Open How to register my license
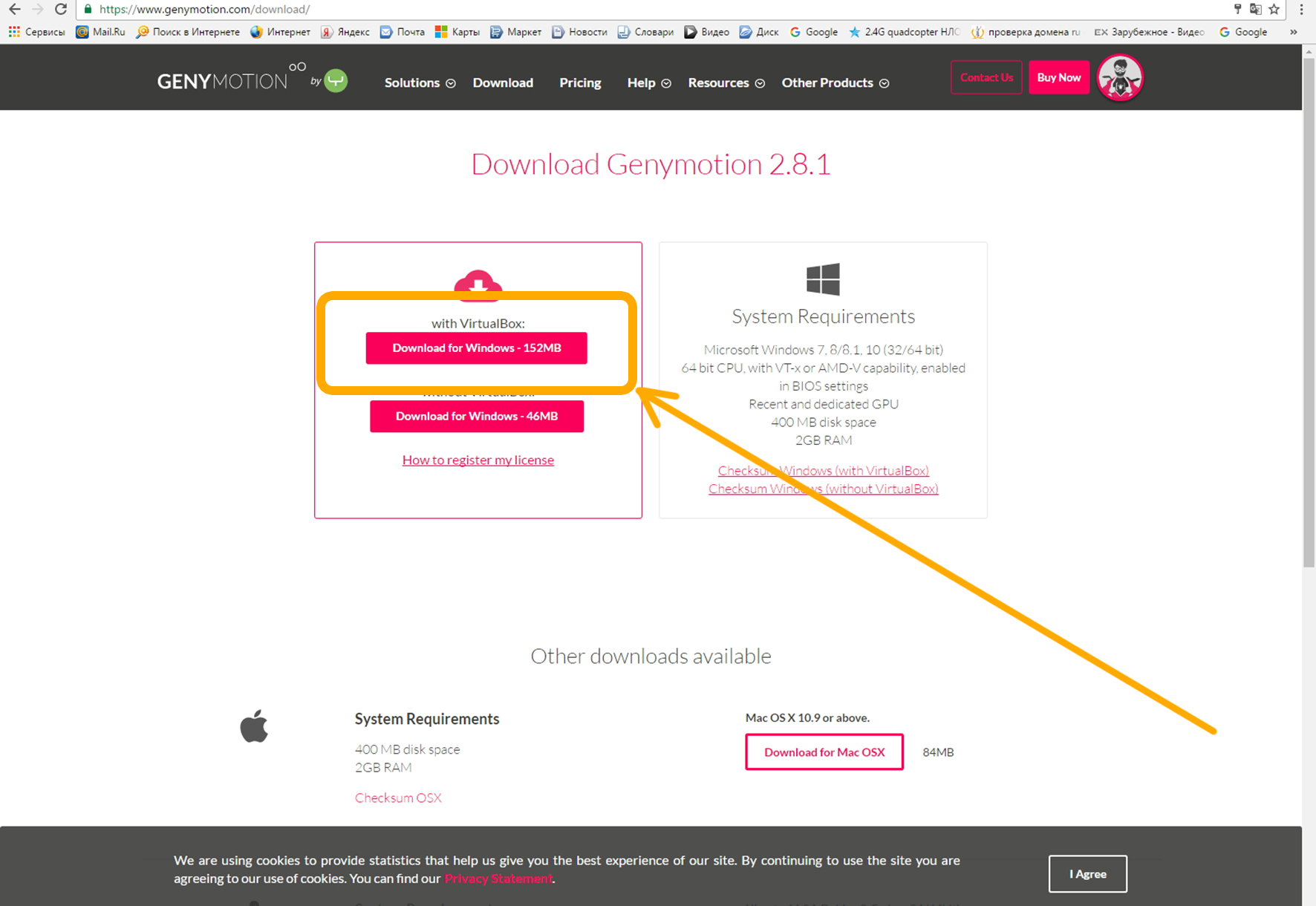Image resolution: width=1316 pixels, height=906 pixels. (x=478, y=460)
